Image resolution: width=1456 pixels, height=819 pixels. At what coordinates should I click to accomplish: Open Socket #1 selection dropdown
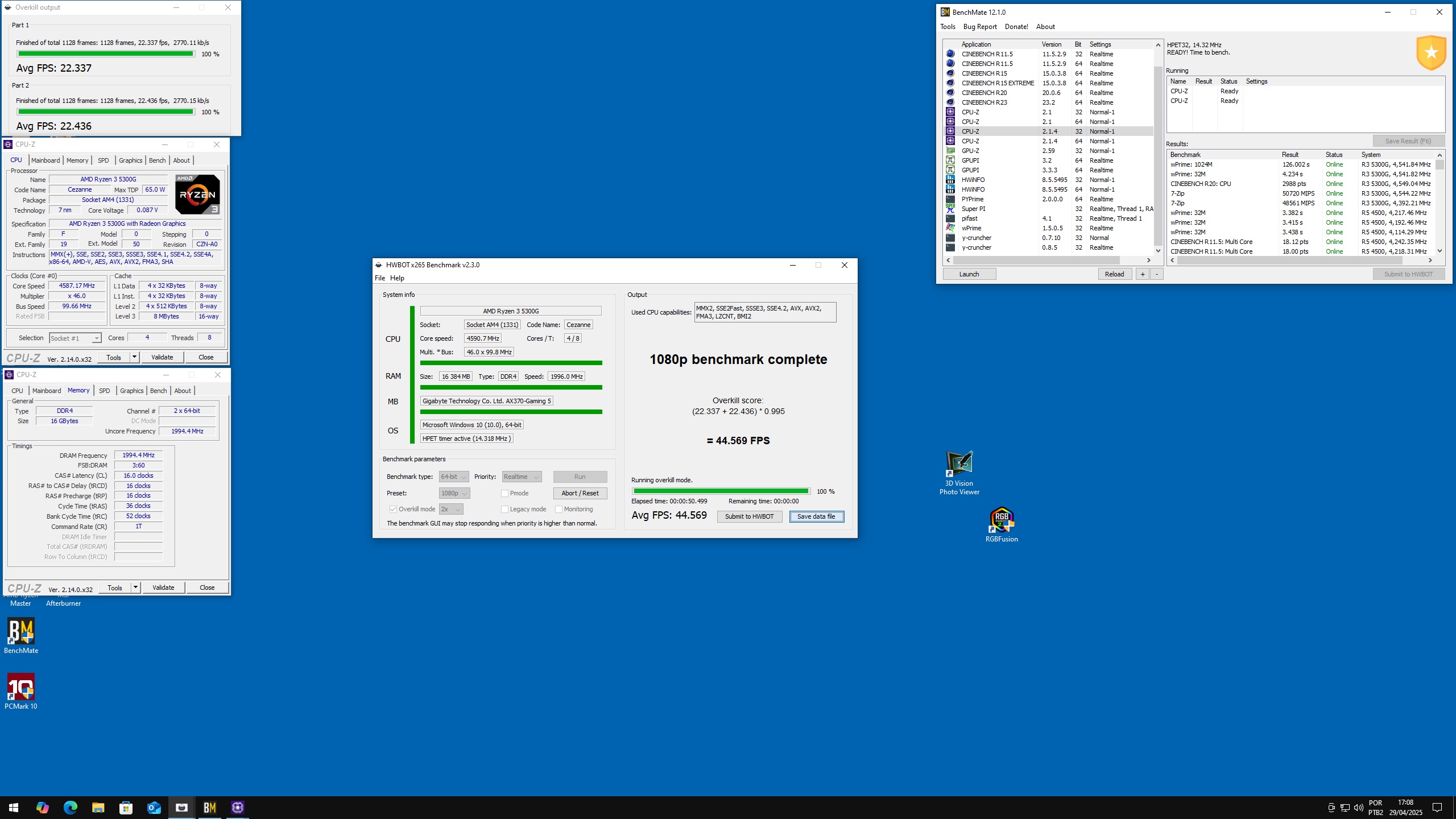tap(75, 338)
